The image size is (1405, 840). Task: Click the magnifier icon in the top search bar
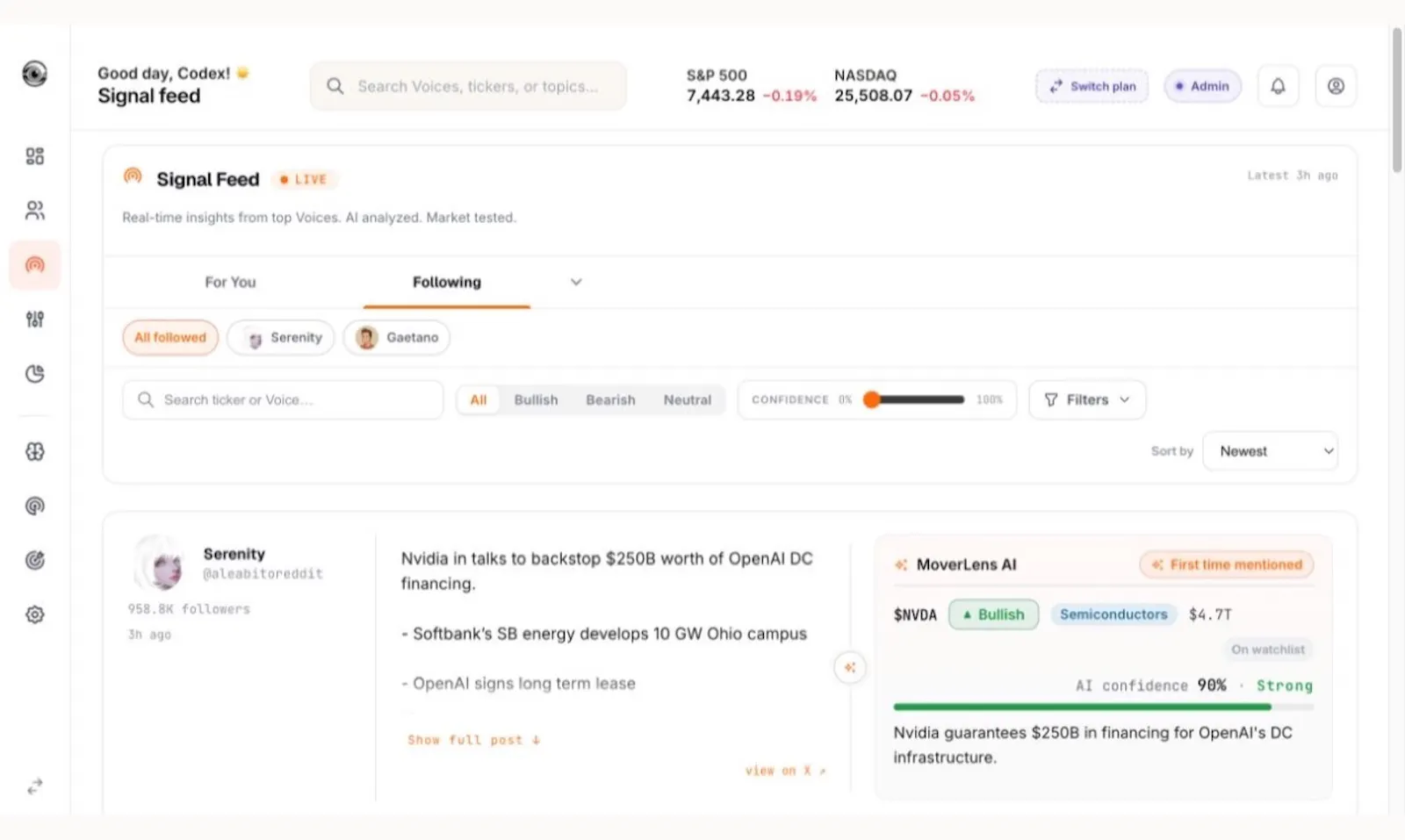pyautogui.click(x=335, y=86)
